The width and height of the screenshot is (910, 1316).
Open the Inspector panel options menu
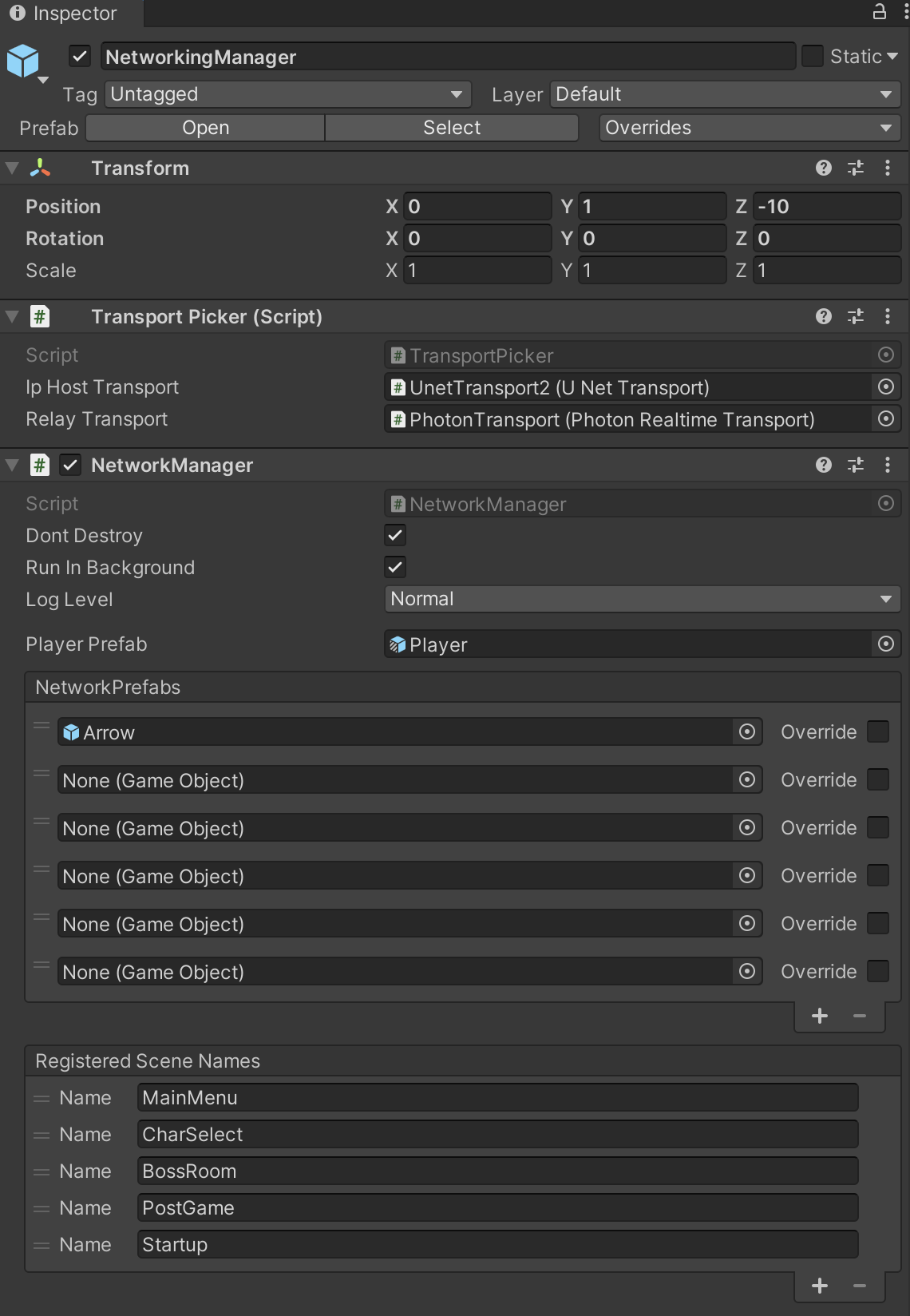click(905, 11)
